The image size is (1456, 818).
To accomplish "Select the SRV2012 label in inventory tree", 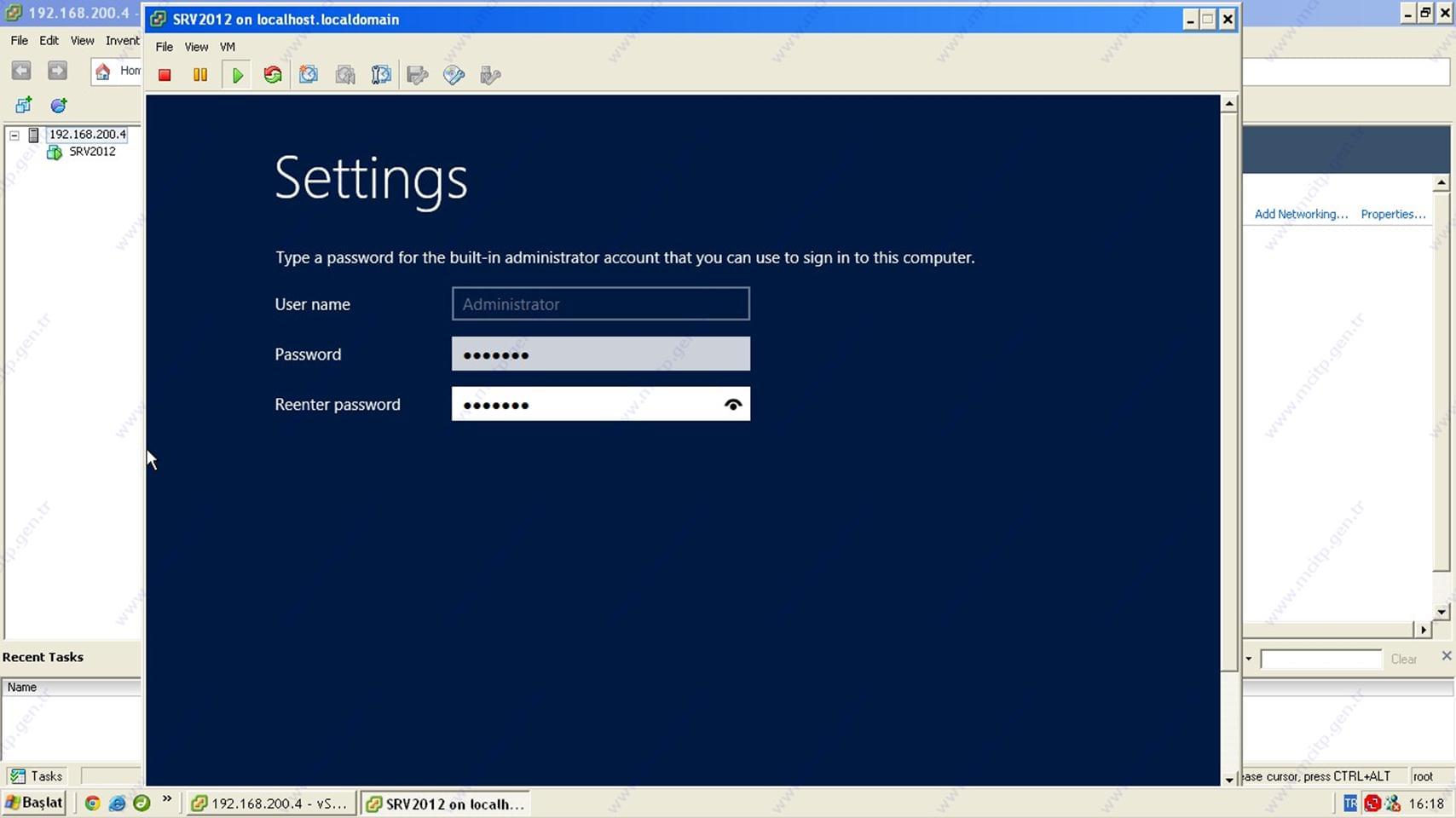I will click(92, 152).
